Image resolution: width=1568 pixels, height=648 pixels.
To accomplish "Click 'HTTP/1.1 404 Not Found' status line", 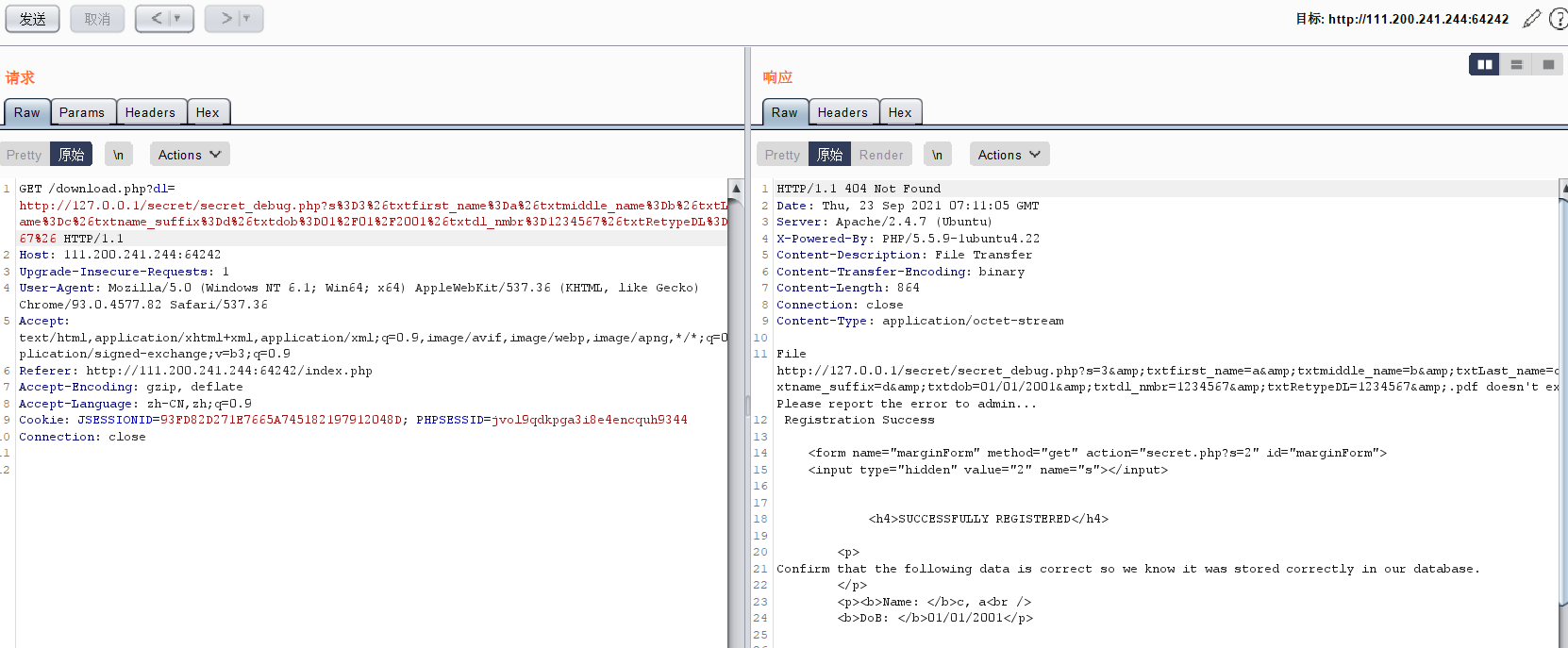I will (x=859, y=189).
